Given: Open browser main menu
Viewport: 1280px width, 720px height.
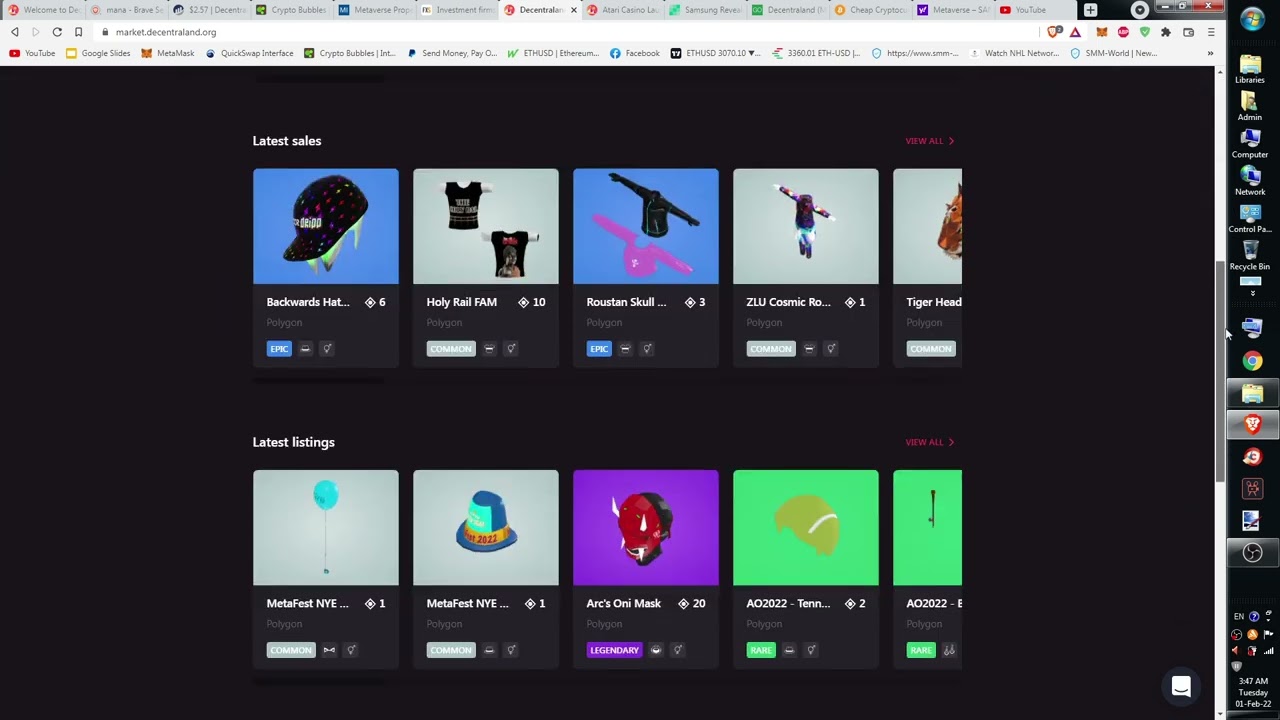Looking at the screenshot, I should click(x=1211, y=32).
